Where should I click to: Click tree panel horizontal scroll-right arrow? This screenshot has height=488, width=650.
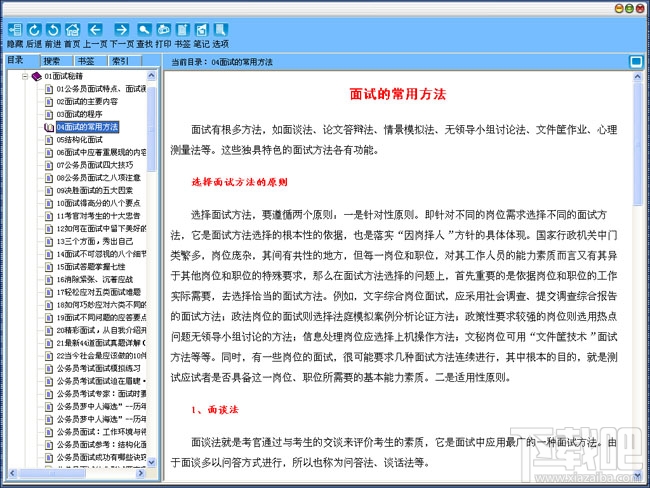(x=141, y=473)
